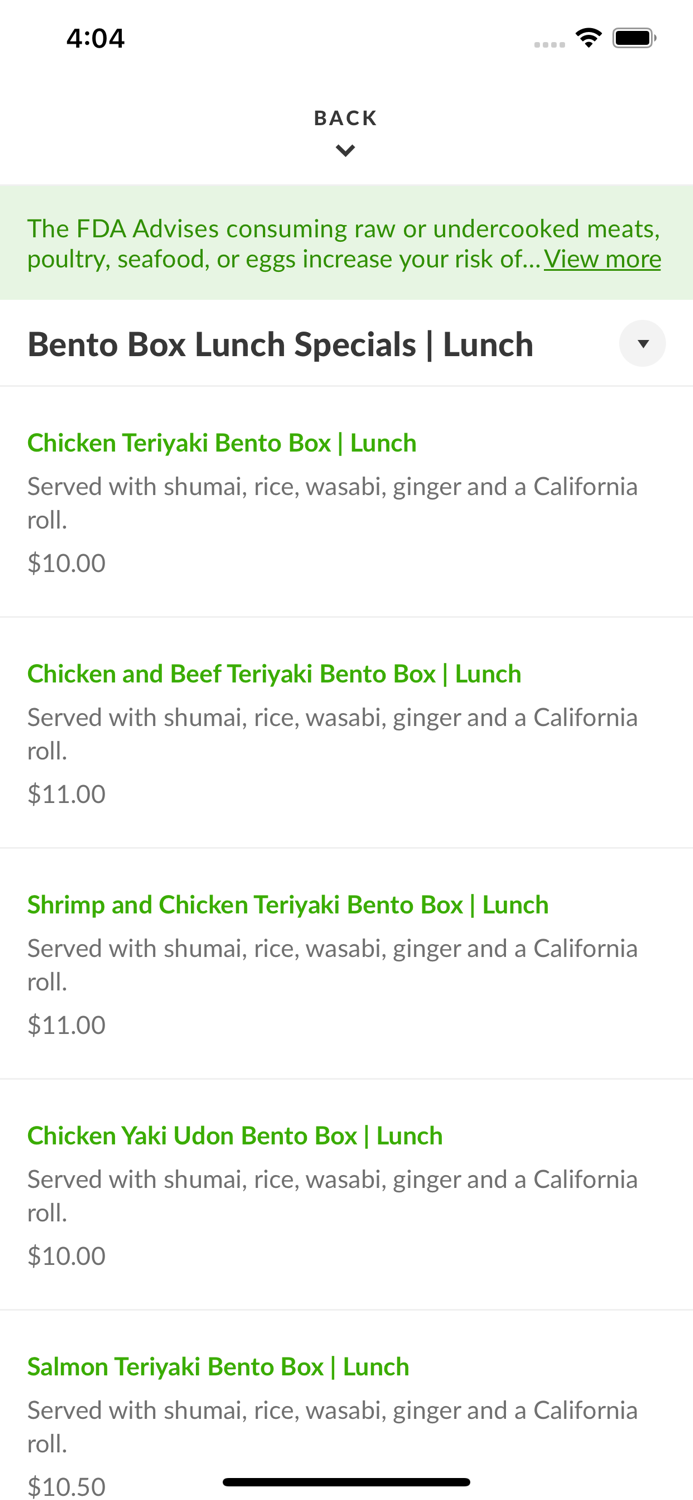Image resolution: width=693 pixels, height=1500 pixels.
Task: Tap the battery icon
Action: pos(634,36)
